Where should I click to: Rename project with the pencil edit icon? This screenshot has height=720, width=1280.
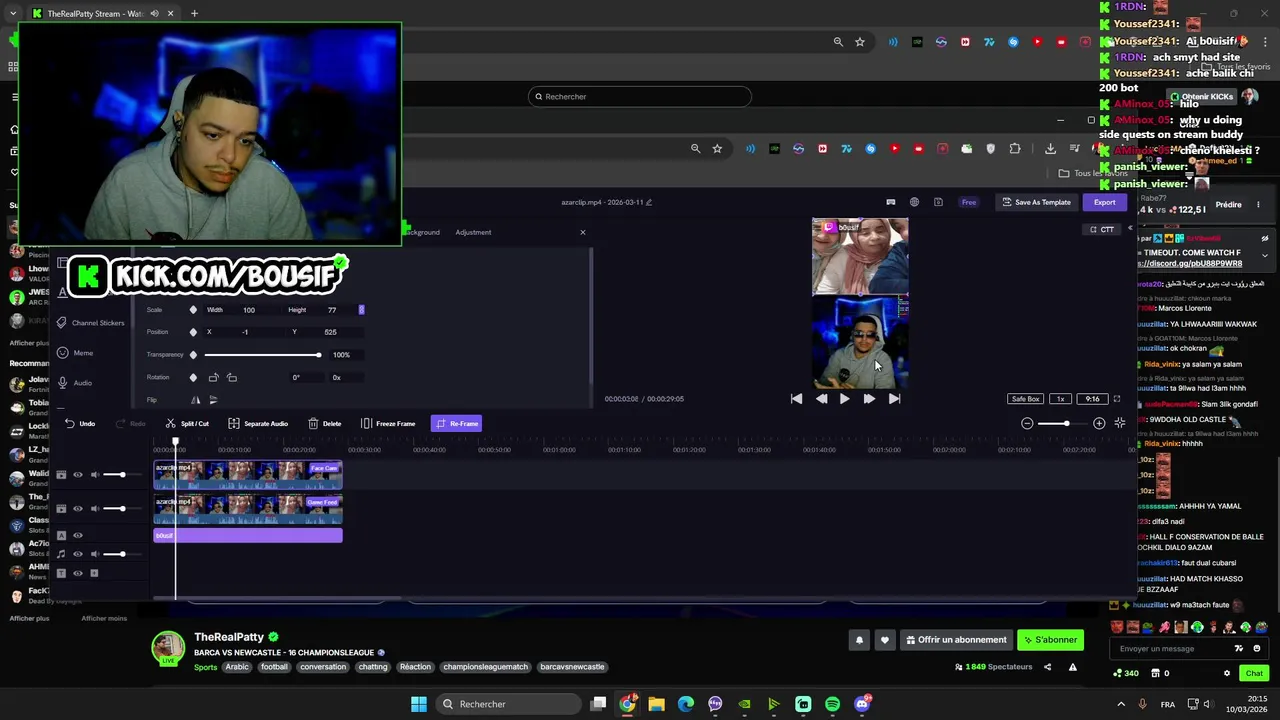coord(648,202)
